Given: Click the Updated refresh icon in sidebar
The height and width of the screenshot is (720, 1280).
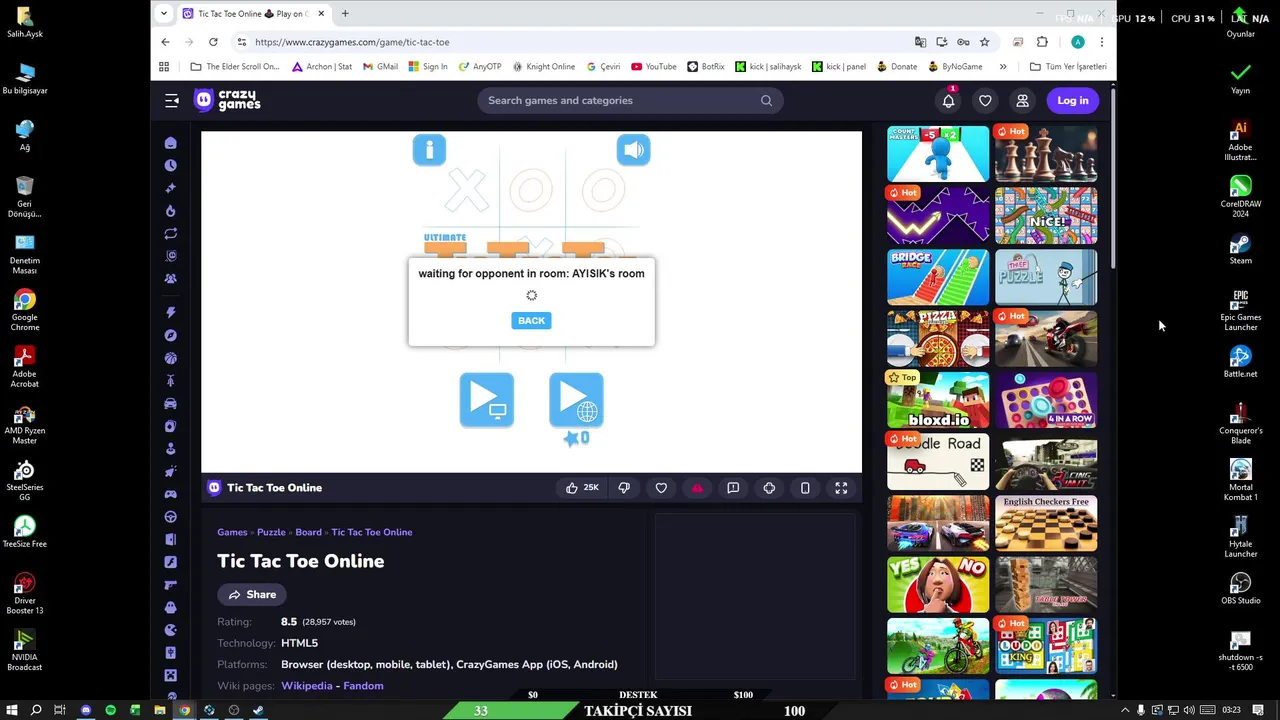Looking at the screenshot, I should point(171,234).
